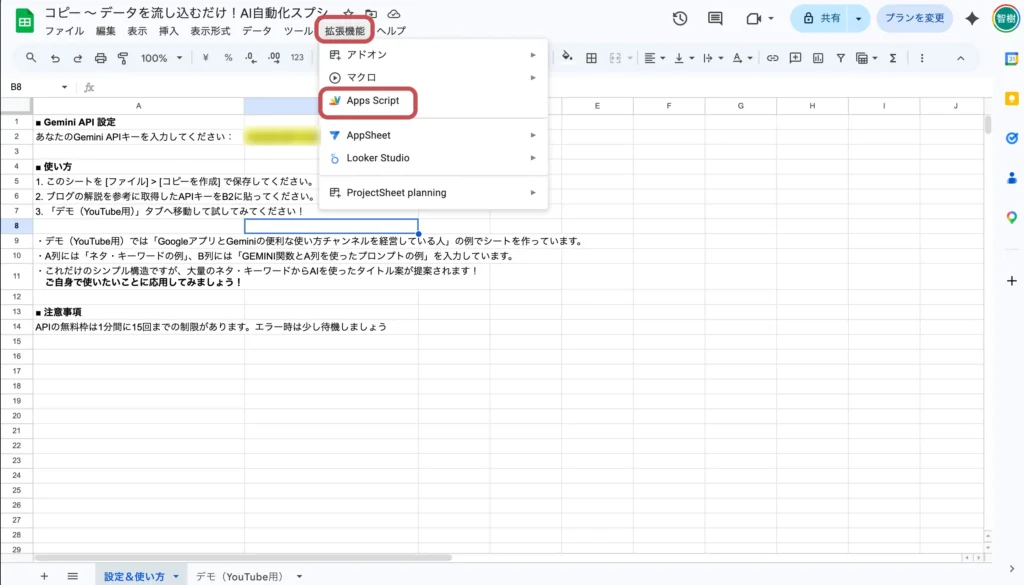Select the paint format tool
Image resolution: width=1024 pixels, height=585 pixels.
pos(123,58)
